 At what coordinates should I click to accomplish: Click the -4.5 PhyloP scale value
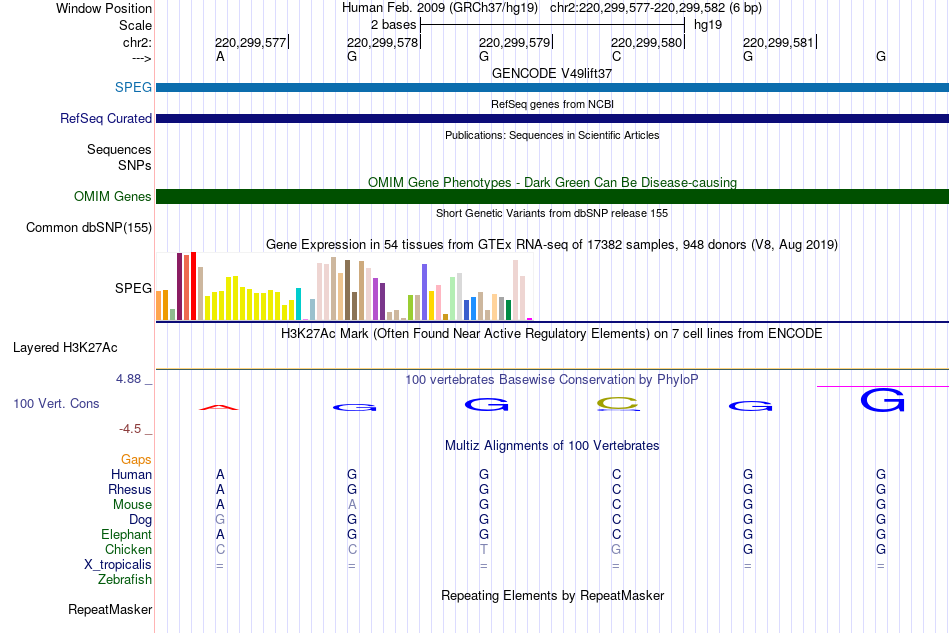pos(130,429)
